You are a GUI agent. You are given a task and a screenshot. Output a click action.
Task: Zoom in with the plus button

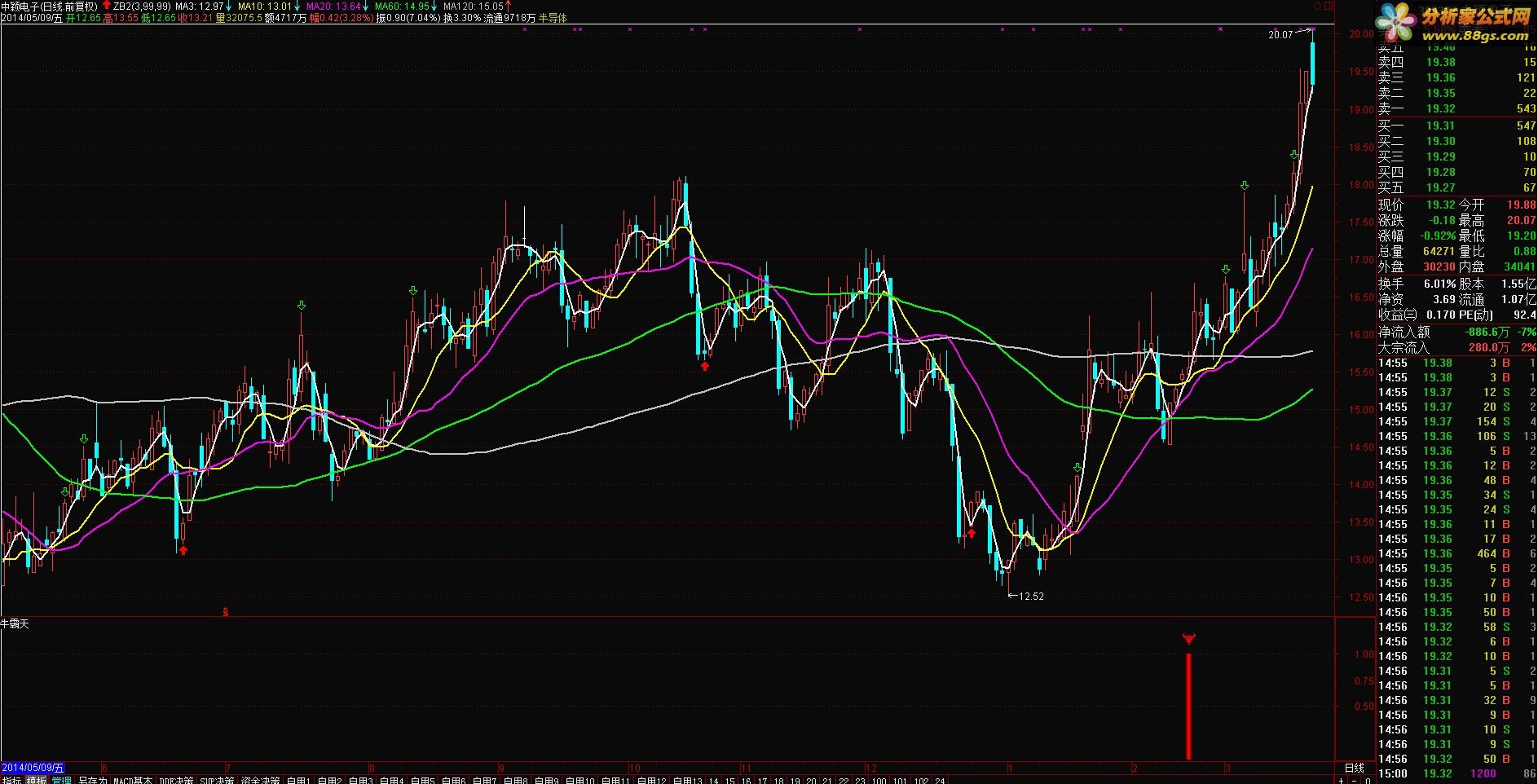click(1342, 780)
